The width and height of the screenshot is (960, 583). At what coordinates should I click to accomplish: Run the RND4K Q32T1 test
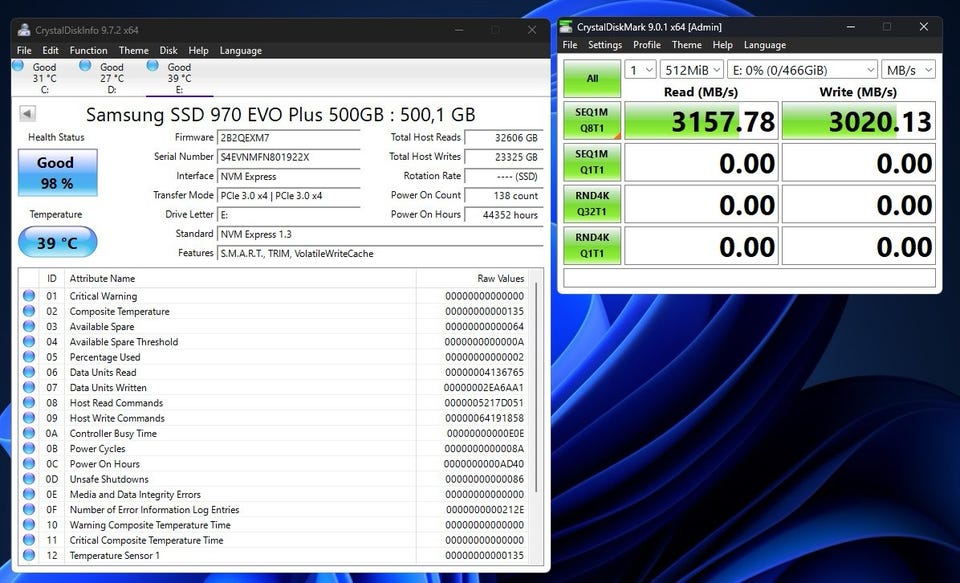tap(592, 204)
